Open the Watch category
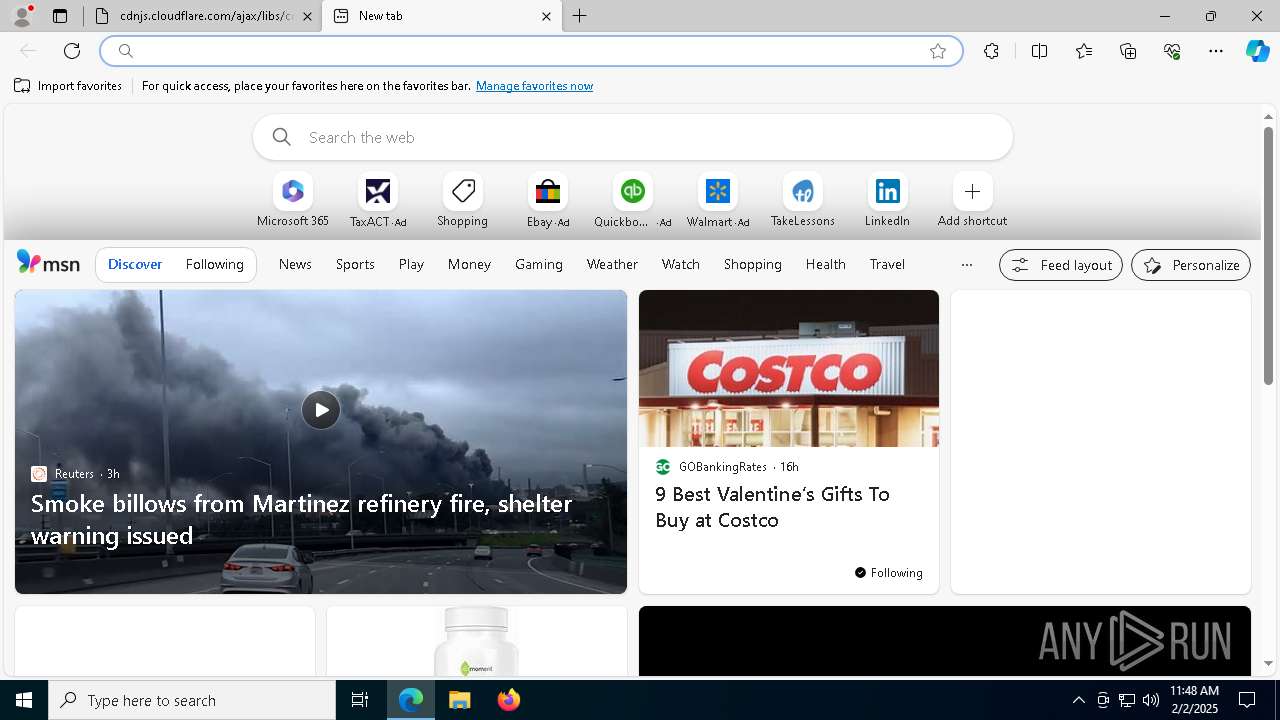1280x720 pixels. point(681,264)
